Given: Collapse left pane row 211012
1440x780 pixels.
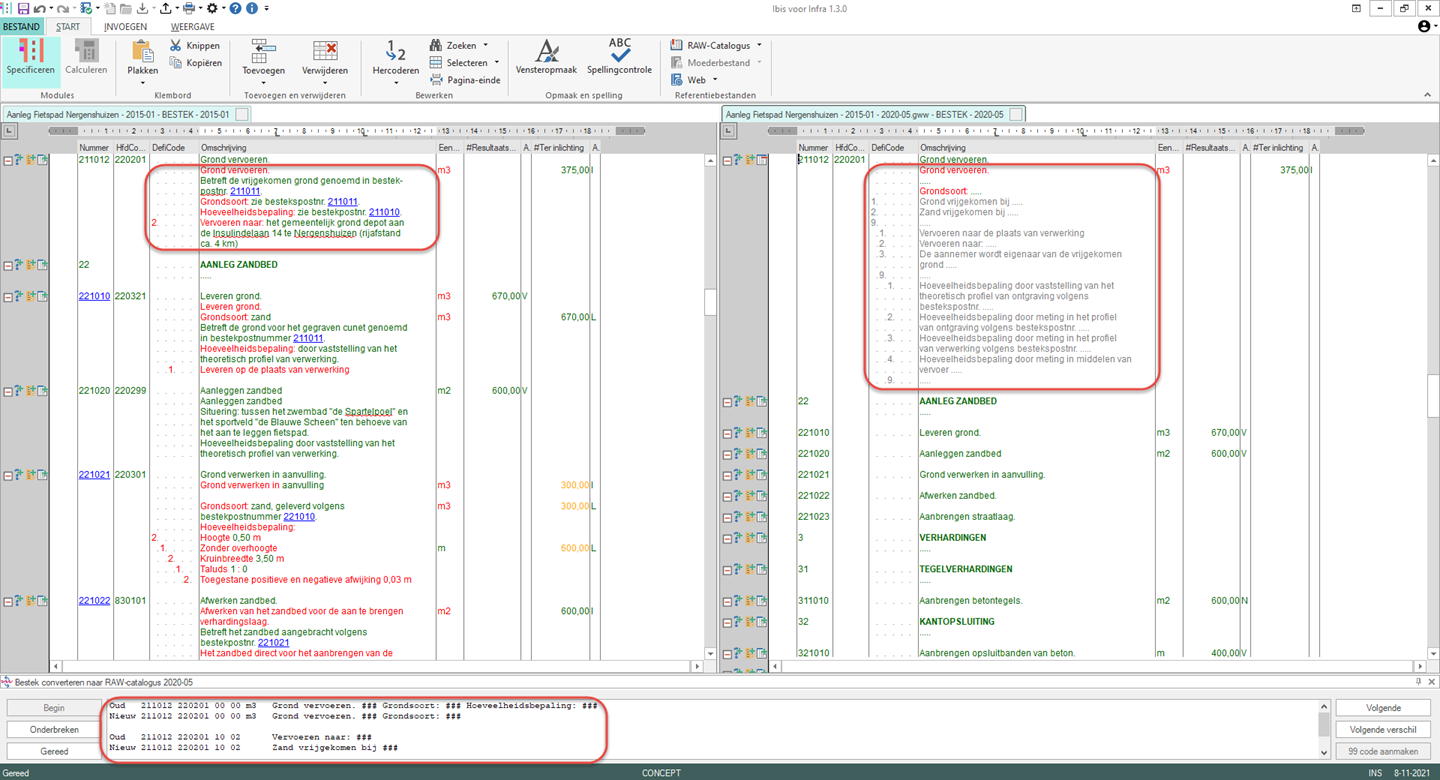Looking at the screenshot, I should [x=8, y=160].
